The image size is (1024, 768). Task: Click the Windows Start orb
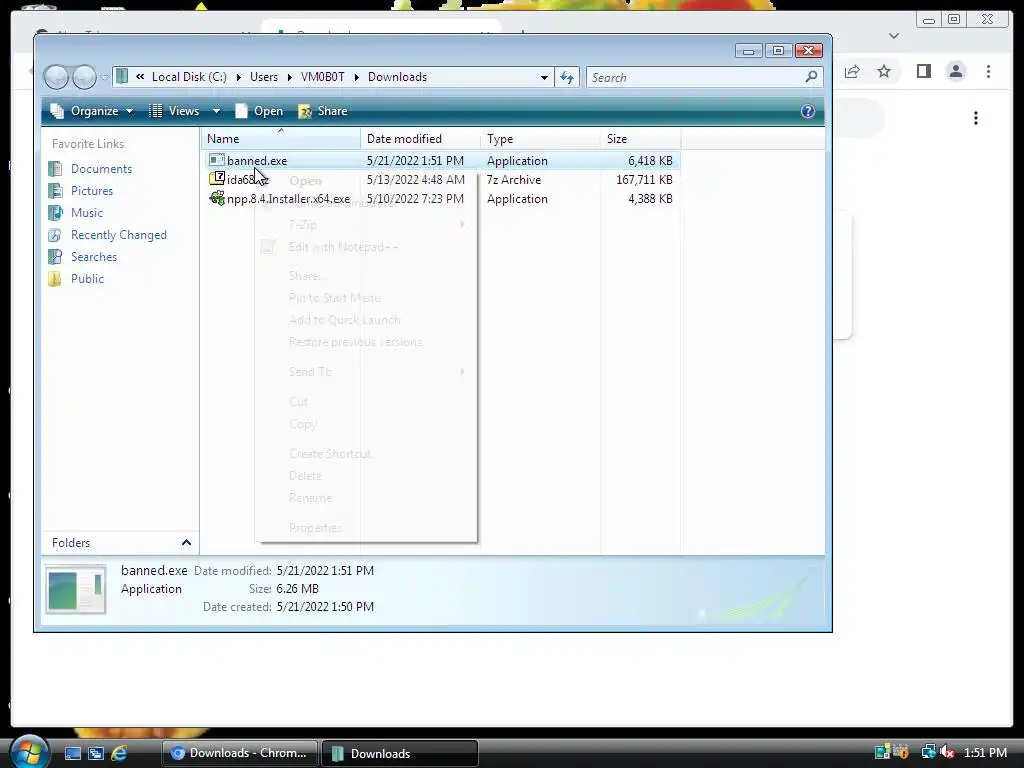click(x=30, y=752)
